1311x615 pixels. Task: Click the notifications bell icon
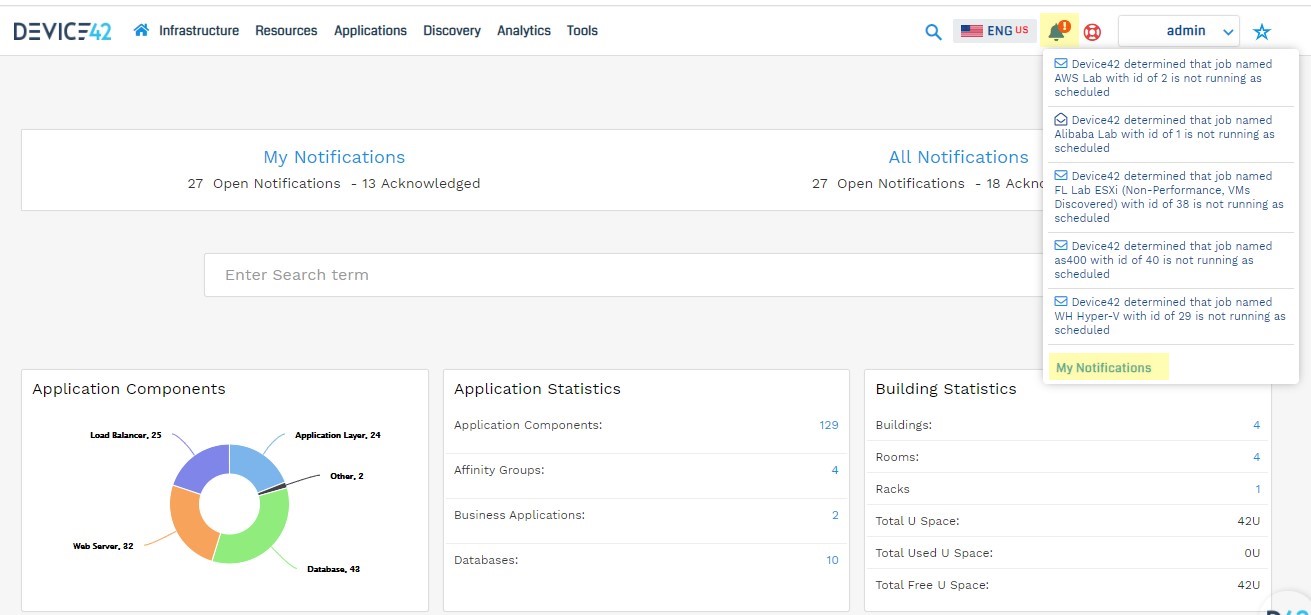click(x=1057, y=32)
